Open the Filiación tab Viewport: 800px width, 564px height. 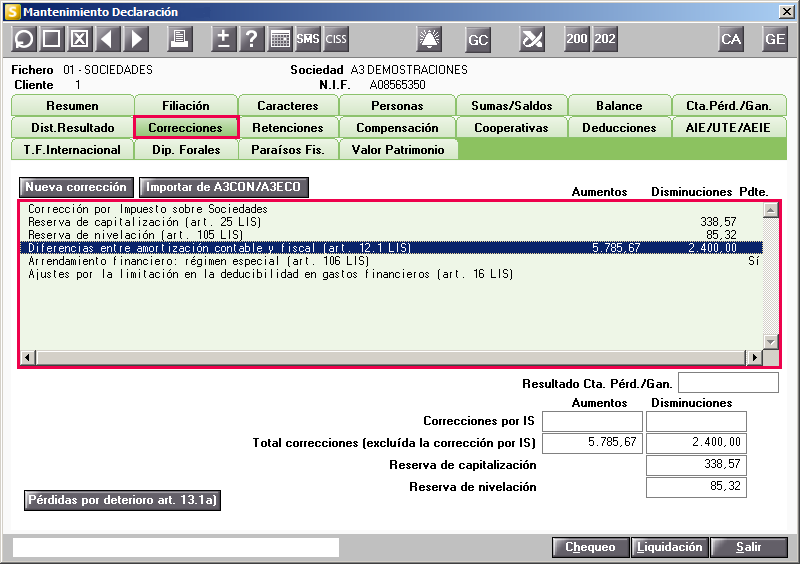186,106
